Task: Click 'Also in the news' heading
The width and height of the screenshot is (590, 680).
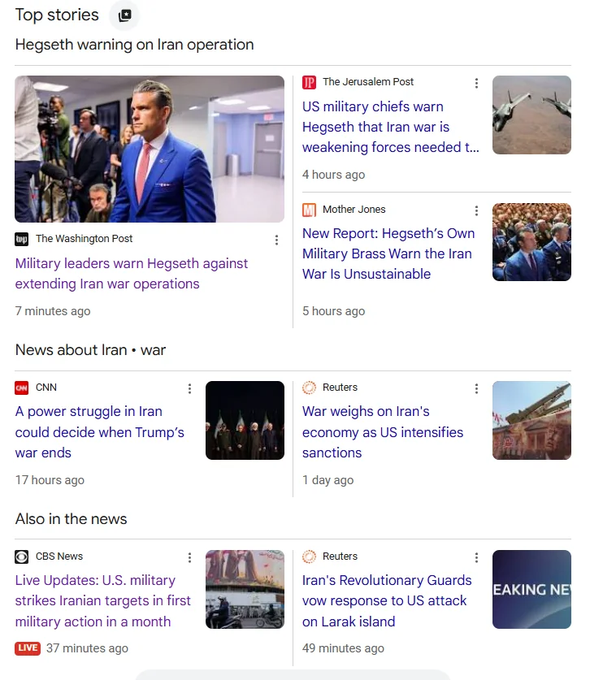Action: (71, 519)
